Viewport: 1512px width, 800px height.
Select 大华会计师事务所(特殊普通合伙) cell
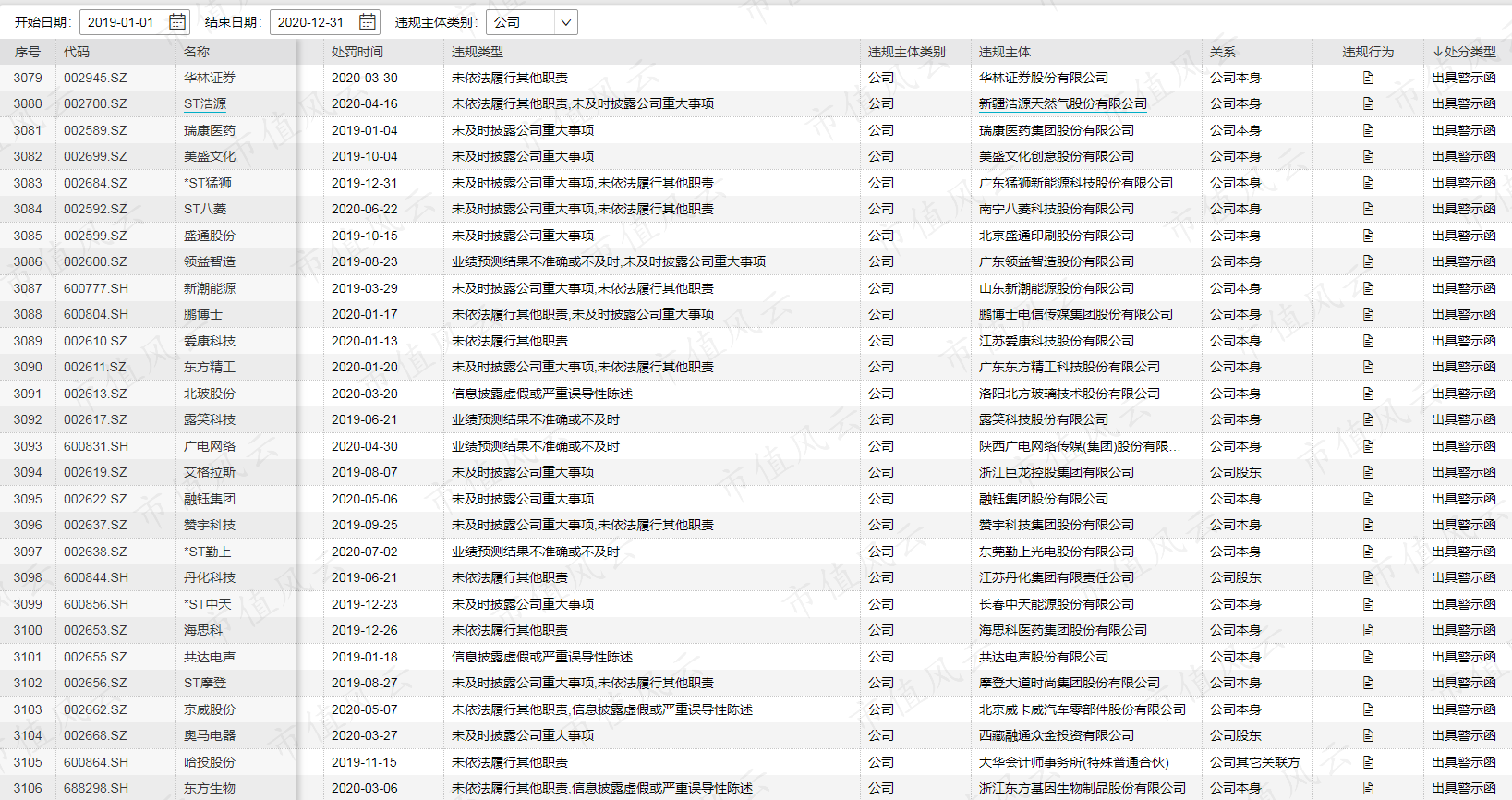[x=1074, y=762]
